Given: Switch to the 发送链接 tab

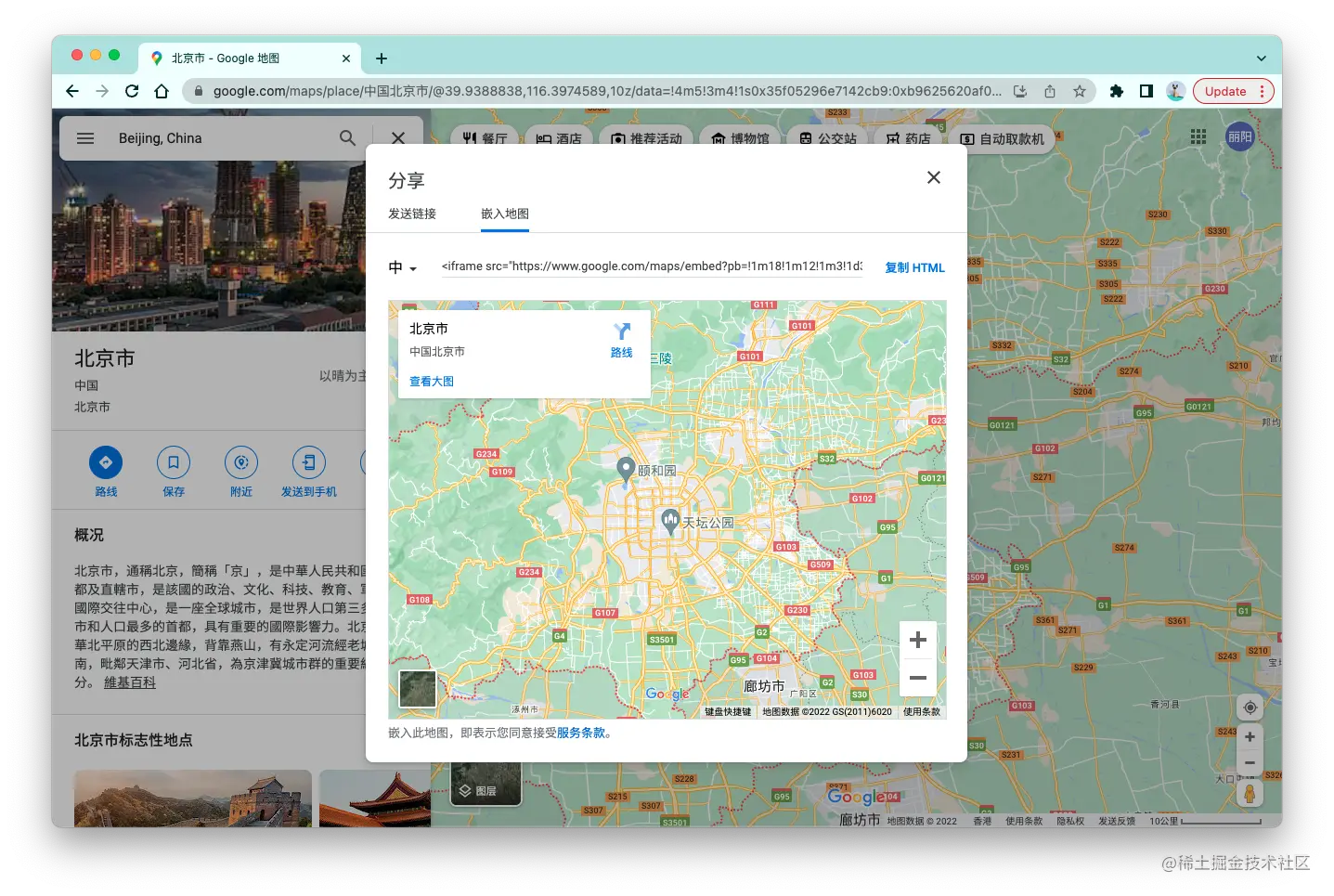Looking at the screenshot, I should click(413, 214).
